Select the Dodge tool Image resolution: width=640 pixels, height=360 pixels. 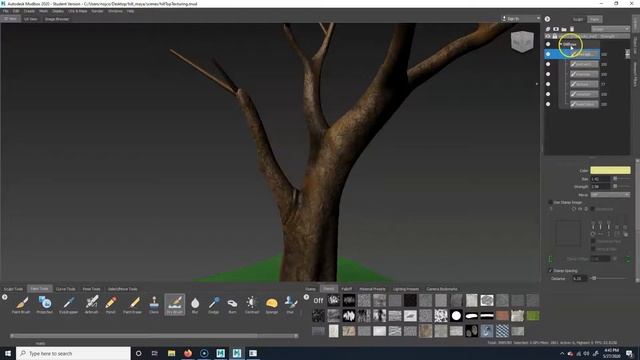tap(213, 304)
